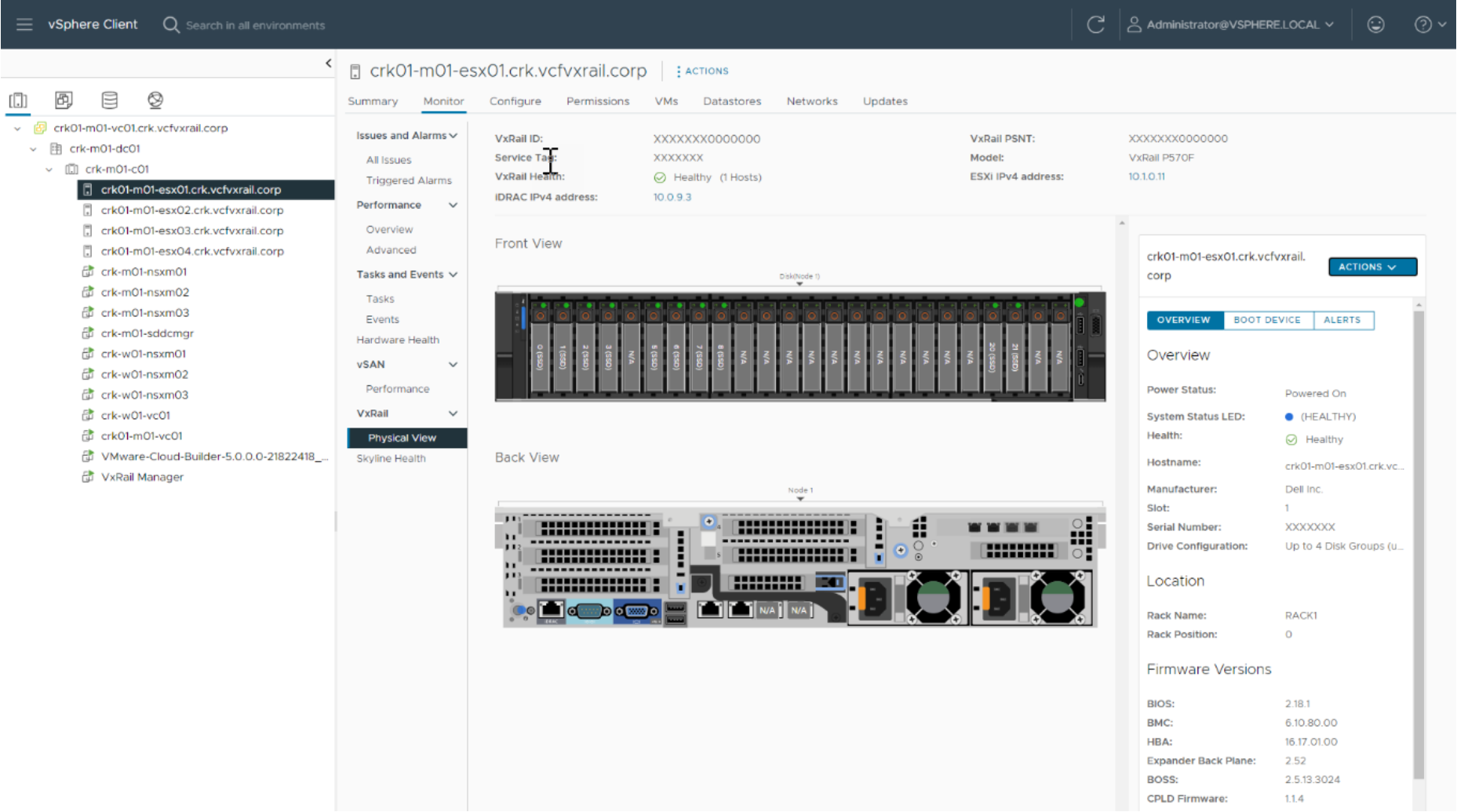
Task: Open iDRAC address link 10.0.9.3
Action: tap(672, 197)
